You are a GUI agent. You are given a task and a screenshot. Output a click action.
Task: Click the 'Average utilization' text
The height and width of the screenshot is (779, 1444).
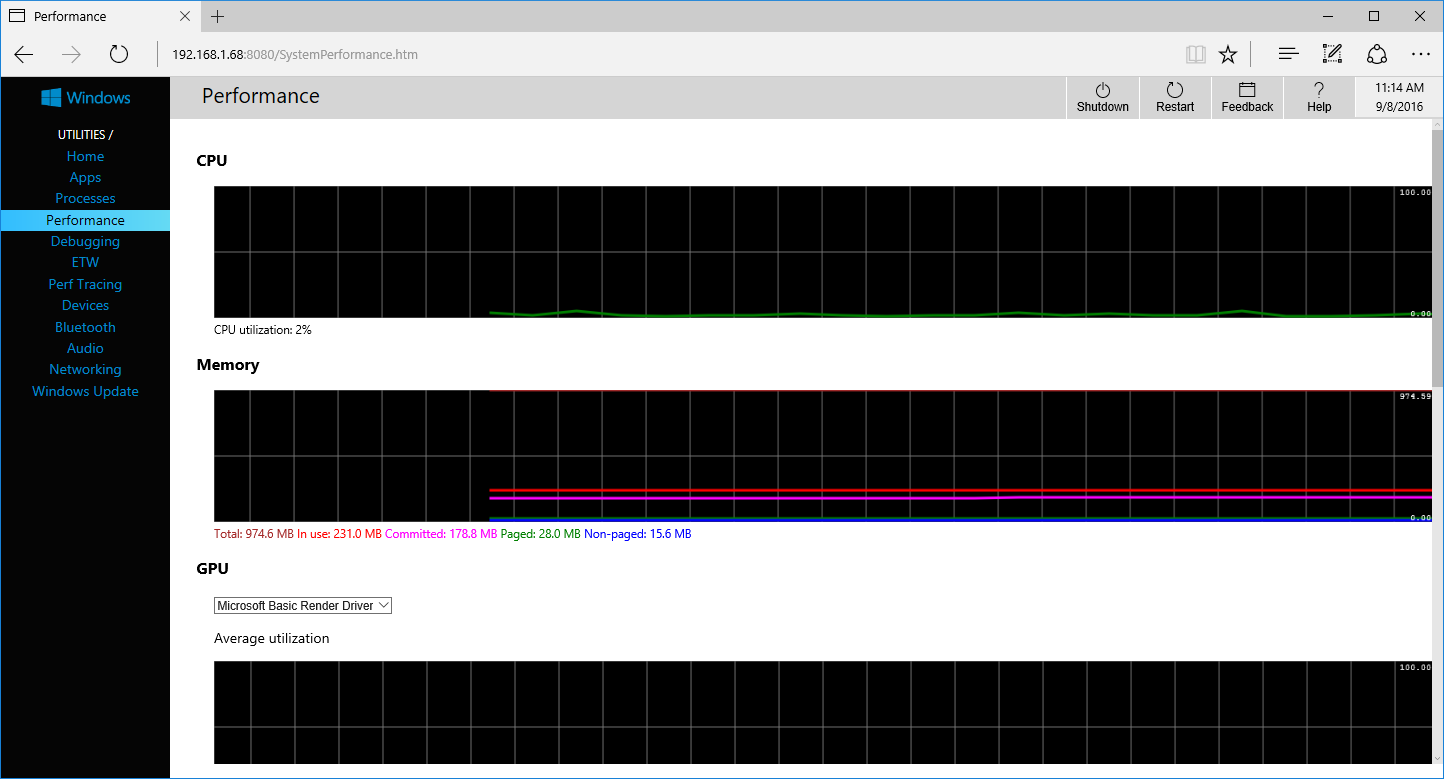click(x=272, y=638)
